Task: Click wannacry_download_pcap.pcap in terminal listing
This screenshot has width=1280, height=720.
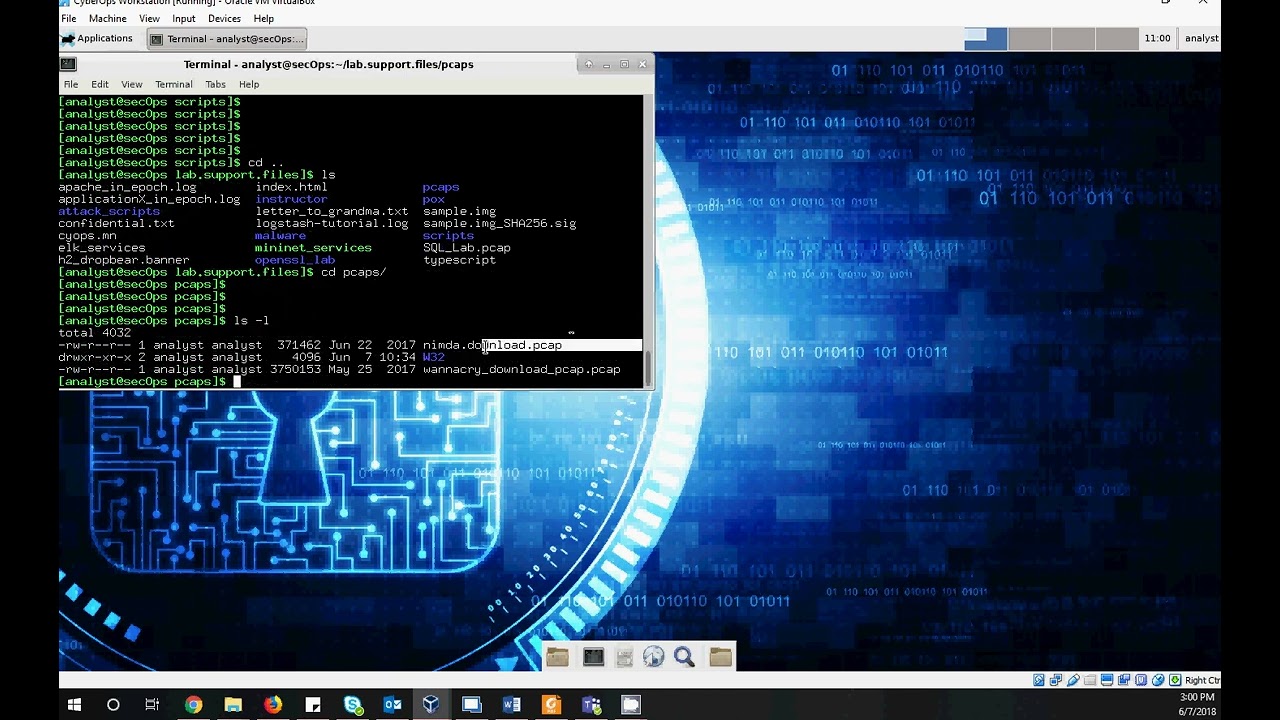Action: pyautogui.click(x=522, y=369)
